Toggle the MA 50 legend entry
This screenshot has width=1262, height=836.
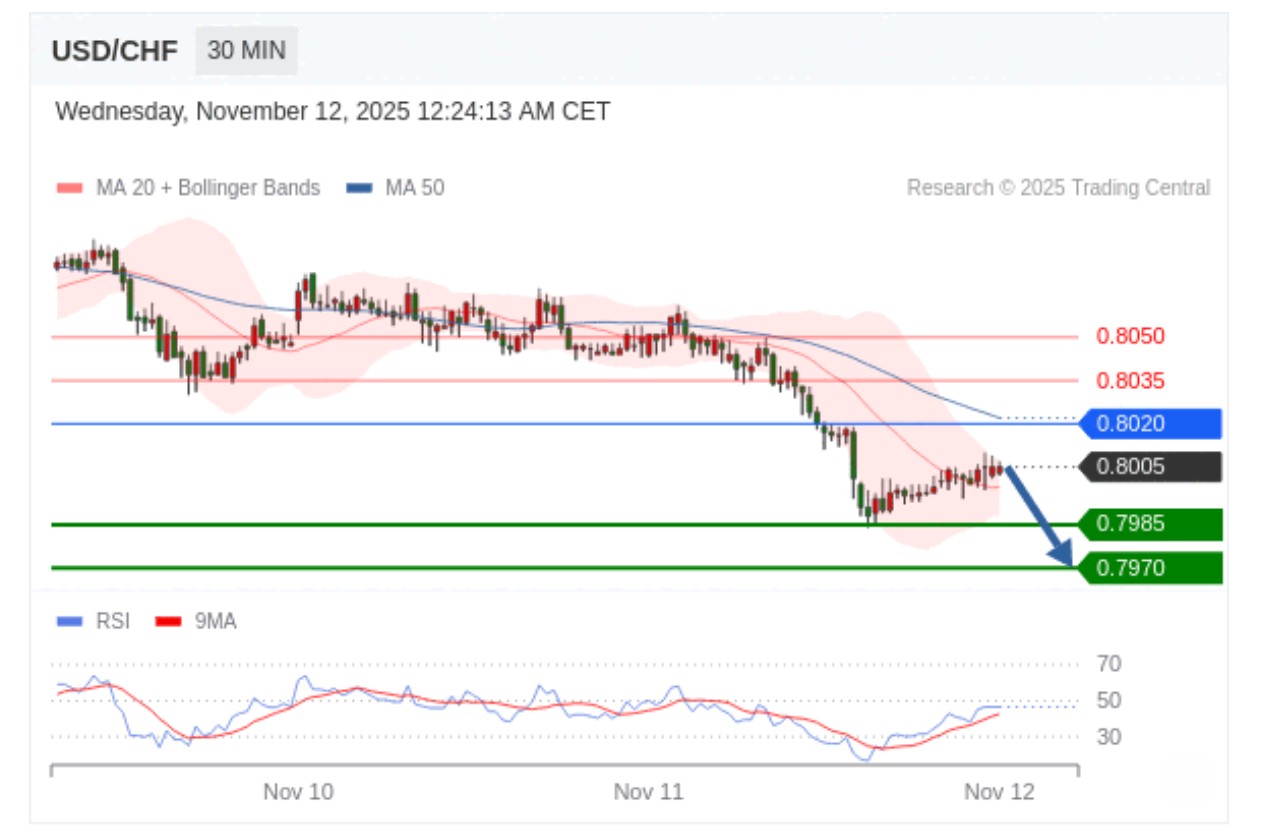[414, 188]
